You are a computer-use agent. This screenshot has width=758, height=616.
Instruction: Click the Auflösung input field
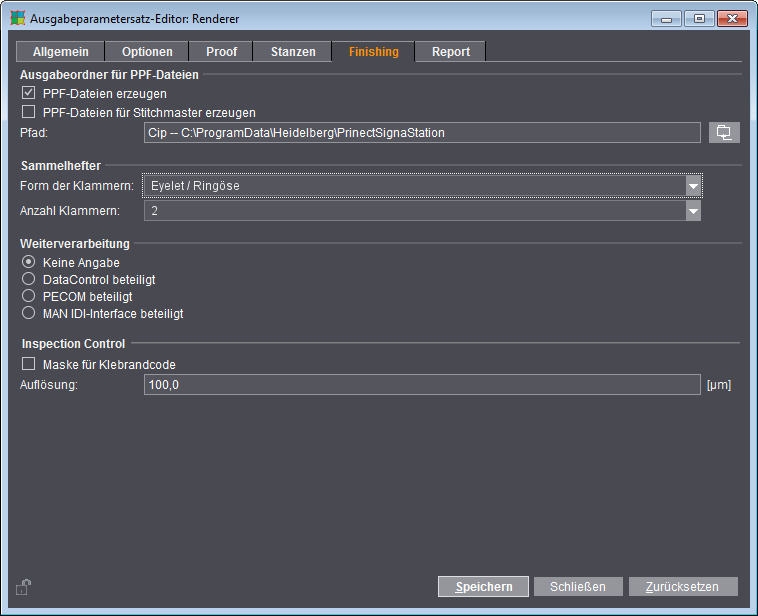(422, 384)
